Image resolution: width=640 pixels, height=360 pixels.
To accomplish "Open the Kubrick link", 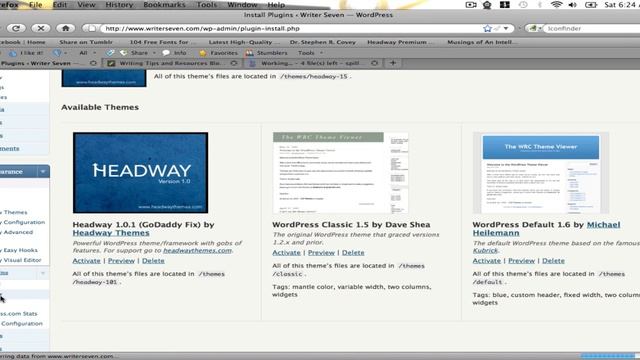I will 485,250.
